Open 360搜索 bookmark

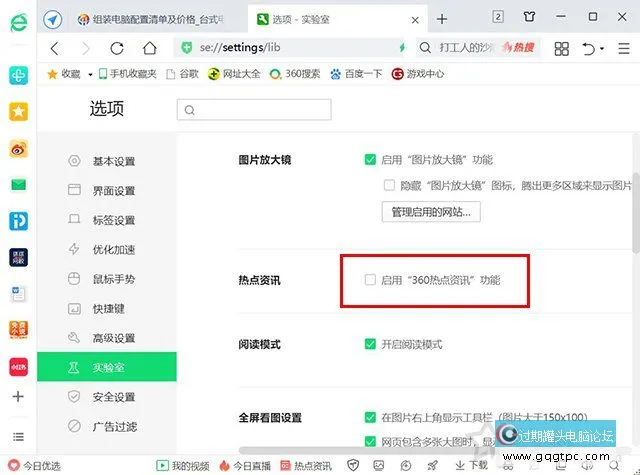click(295, 74)
